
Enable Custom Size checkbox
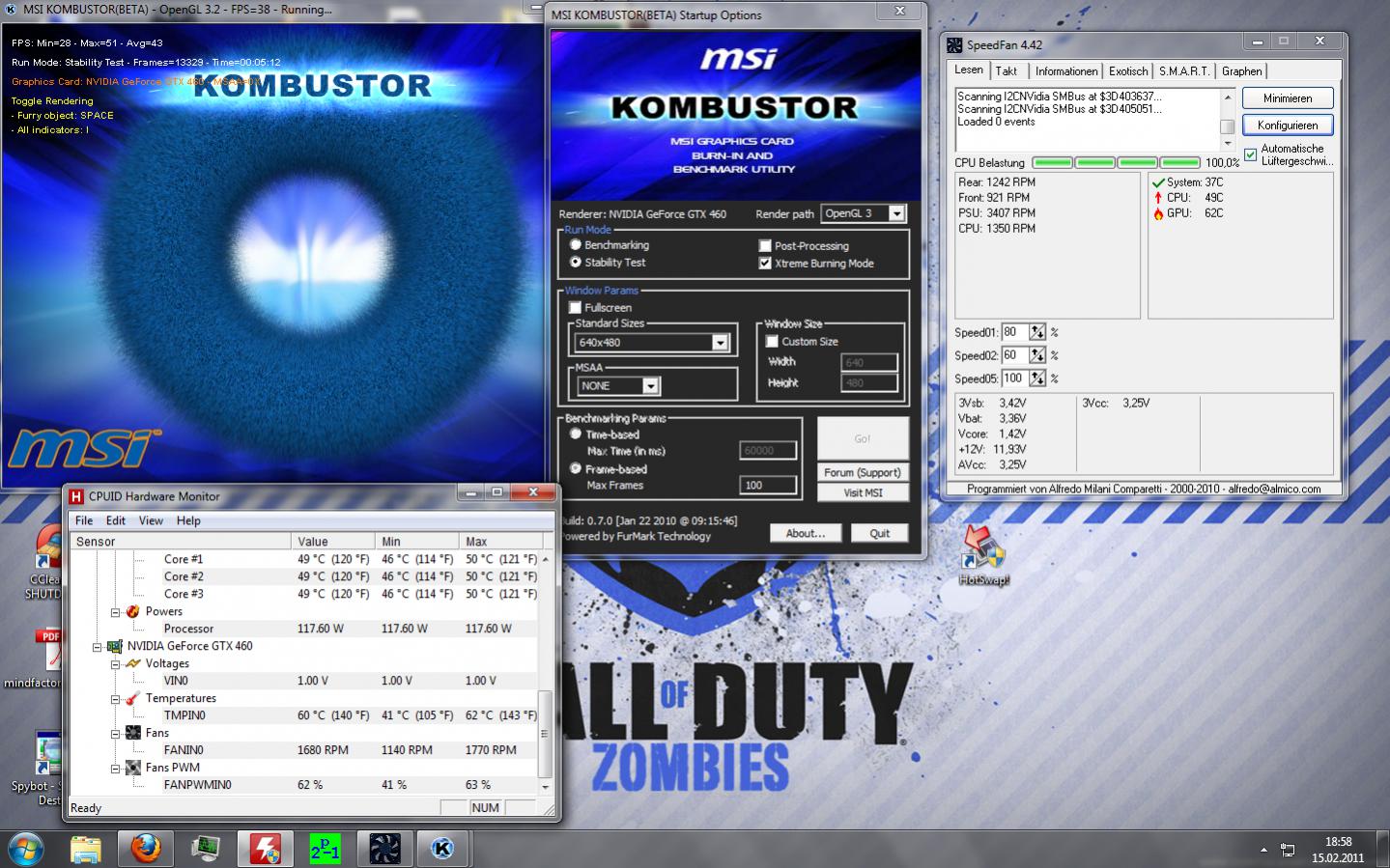coord(772,341)
